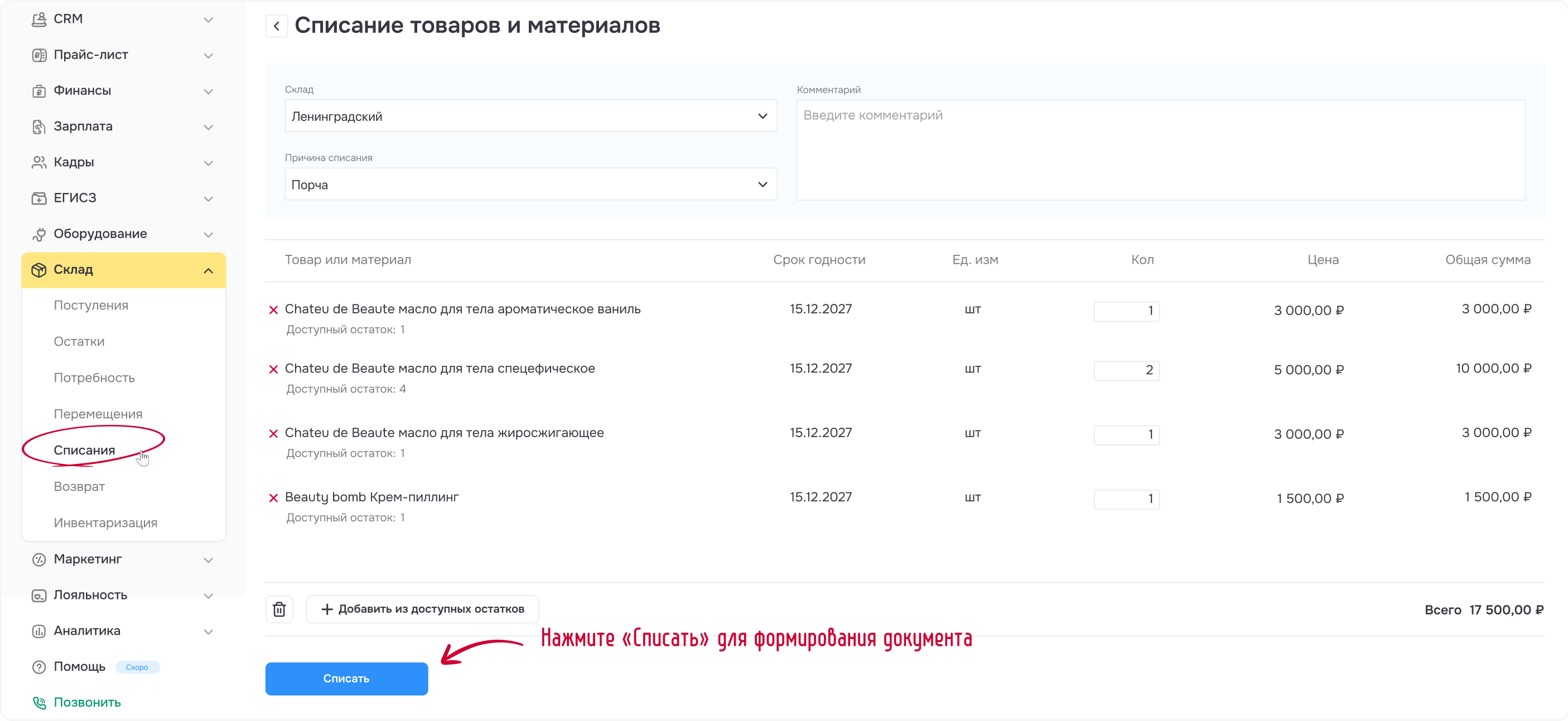Click Добавить из доступных остатков button
Image resolution: width=1568 pixels, height=721 pixels.
point(422,609)
